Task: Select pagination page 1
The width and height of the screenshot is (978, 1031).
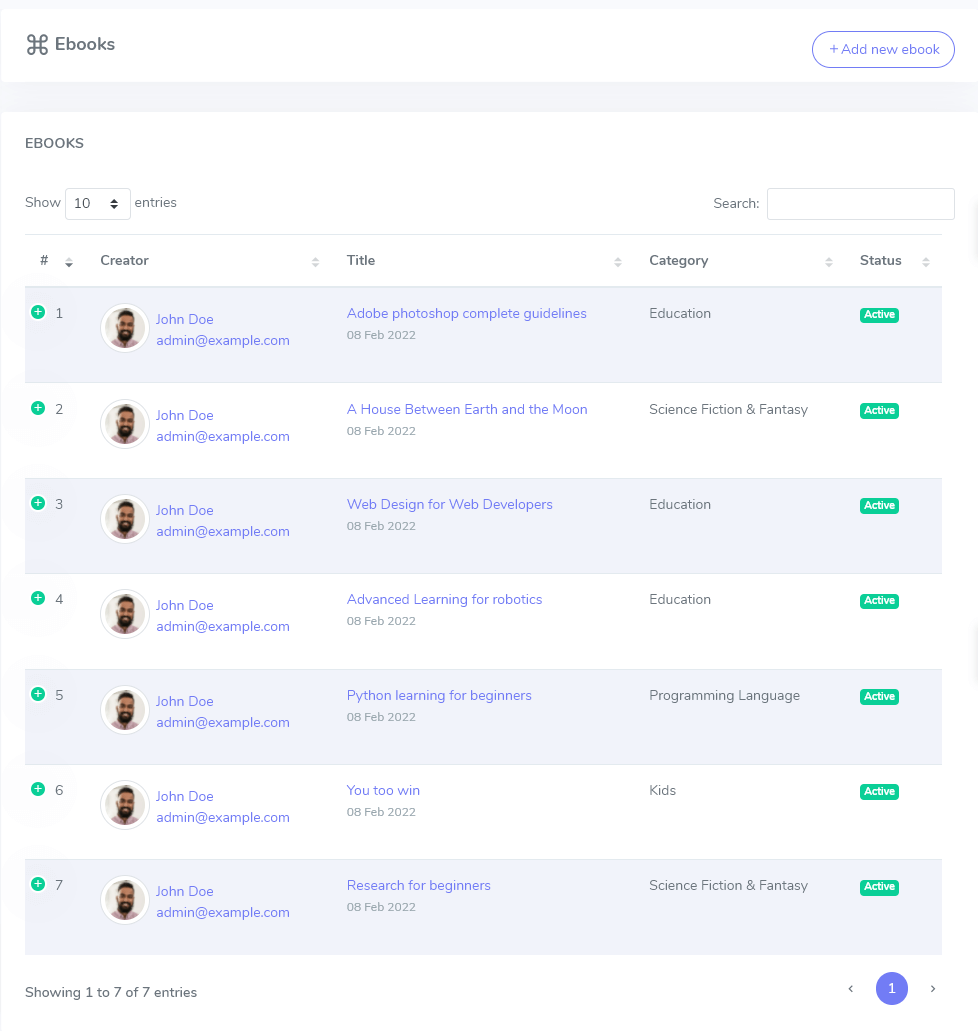Action: [892, 989]
